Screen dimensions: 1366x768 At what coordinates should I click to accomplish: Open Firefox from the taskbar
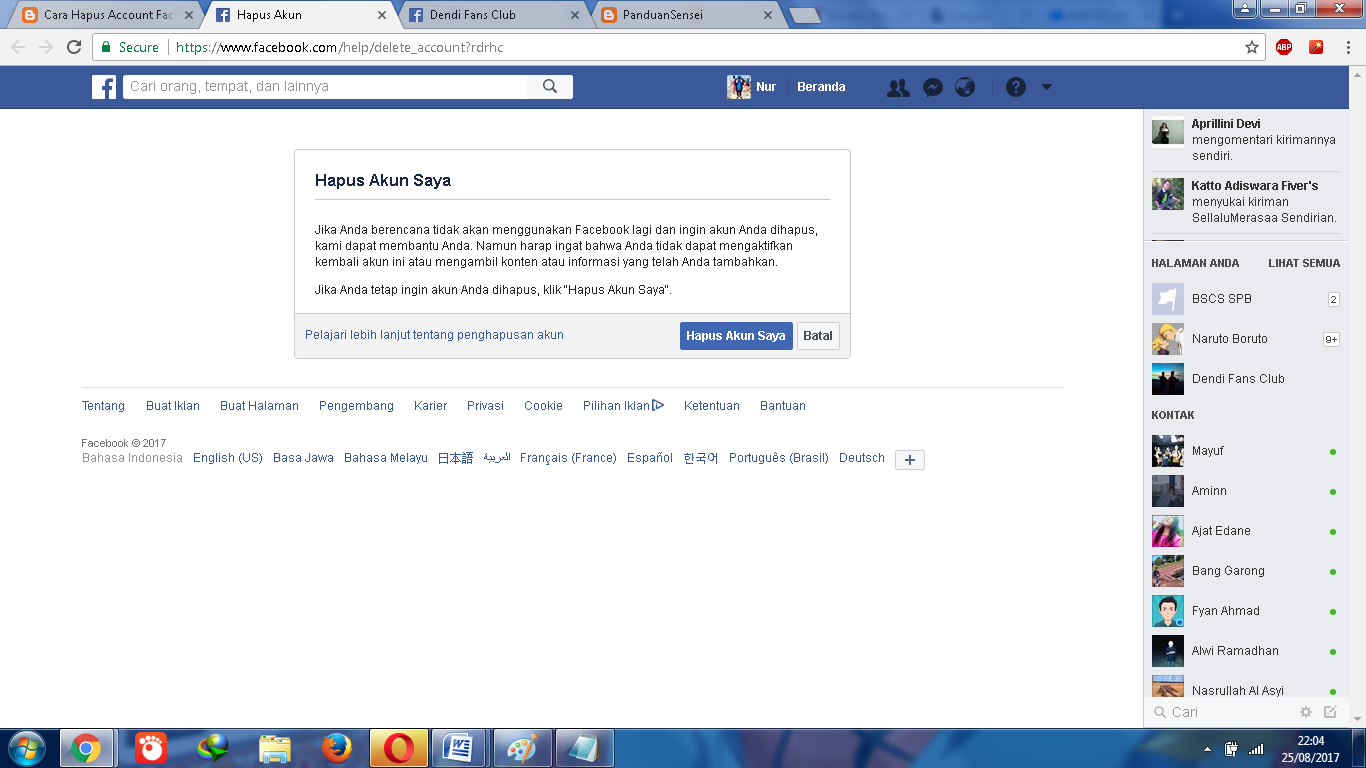tap(337, 748)
